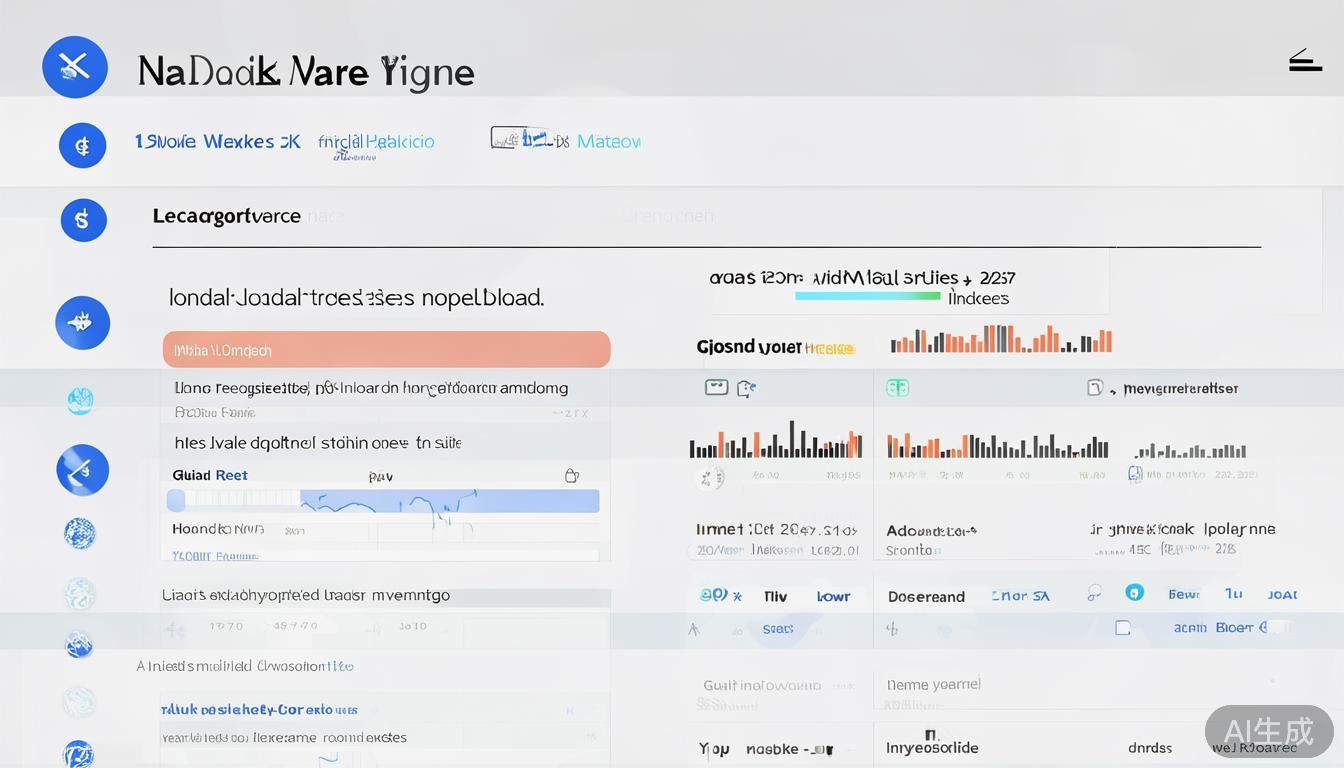Click the dollar icon next to Lecaagortverce

point(83,219)
